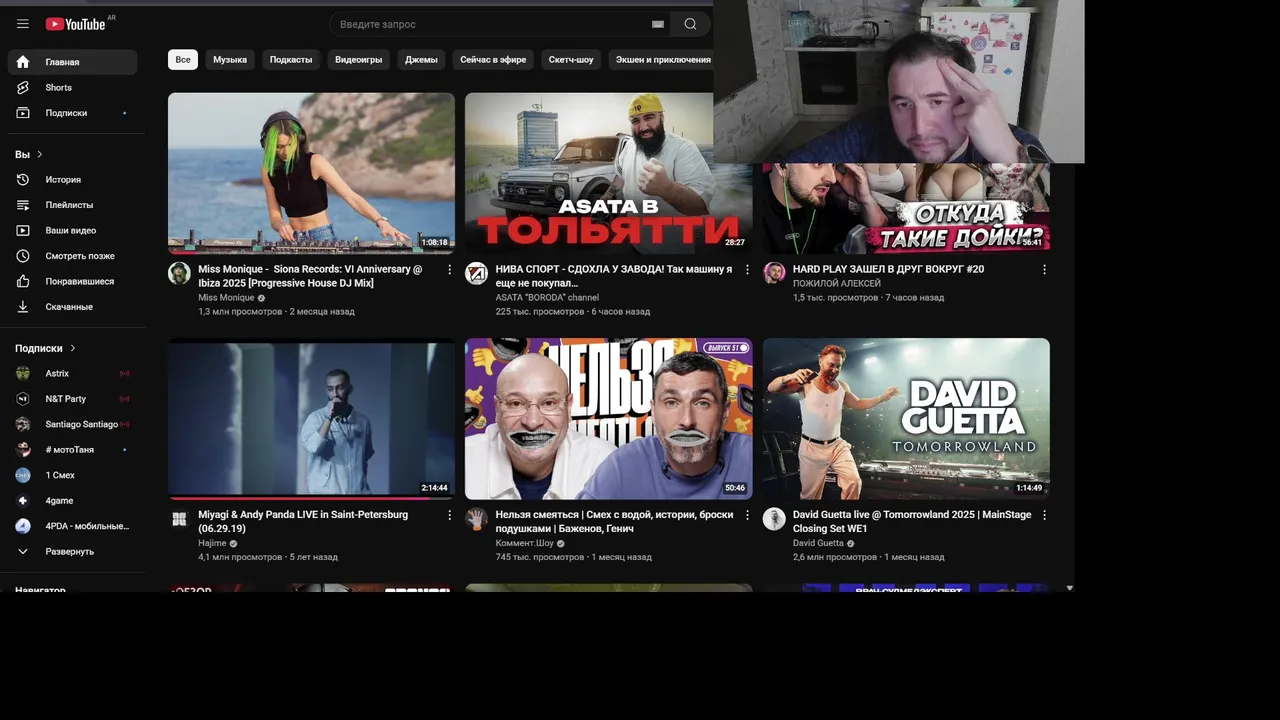Open the НИВА СПОРТ video title
Screen dimensions: 1280x720
click(x=614, y=276)
